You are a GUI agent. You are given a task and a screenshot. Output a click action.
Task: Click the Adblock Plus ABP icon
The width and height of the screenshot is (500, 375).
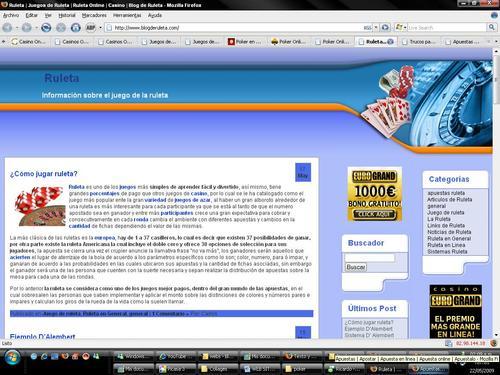(x=91, y=28)
